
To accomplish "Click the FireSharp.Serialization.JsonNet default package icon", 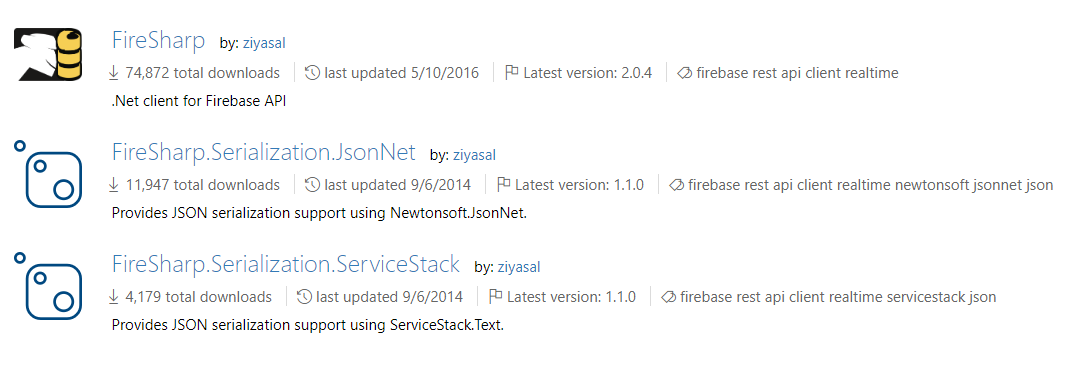I will coord(48,173).
